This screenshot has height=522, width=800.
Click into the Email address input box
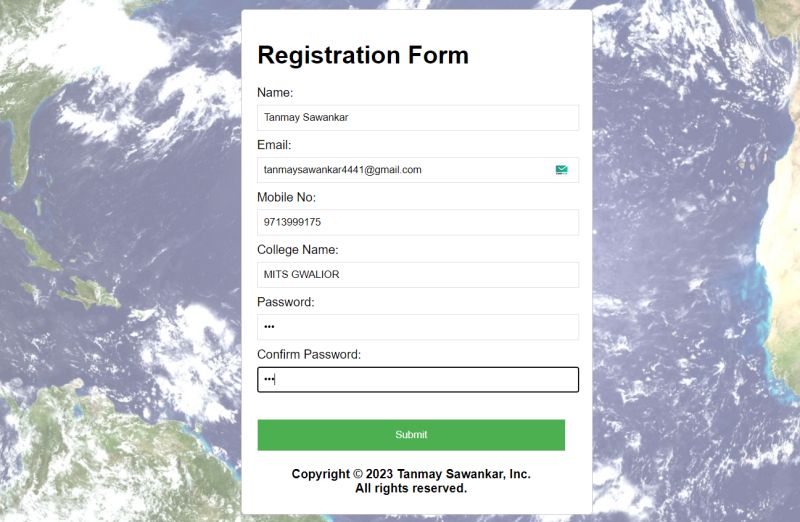click(418, 170)
